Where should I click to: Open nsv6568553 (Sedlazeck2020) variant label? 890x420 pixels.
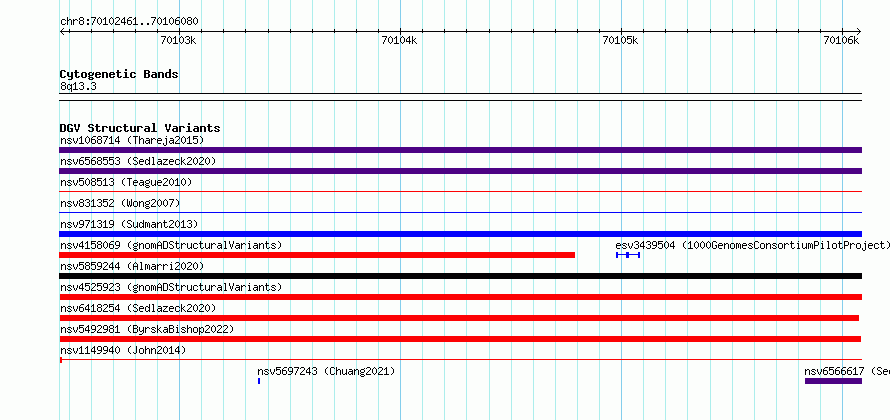click(x=138, y=161)
